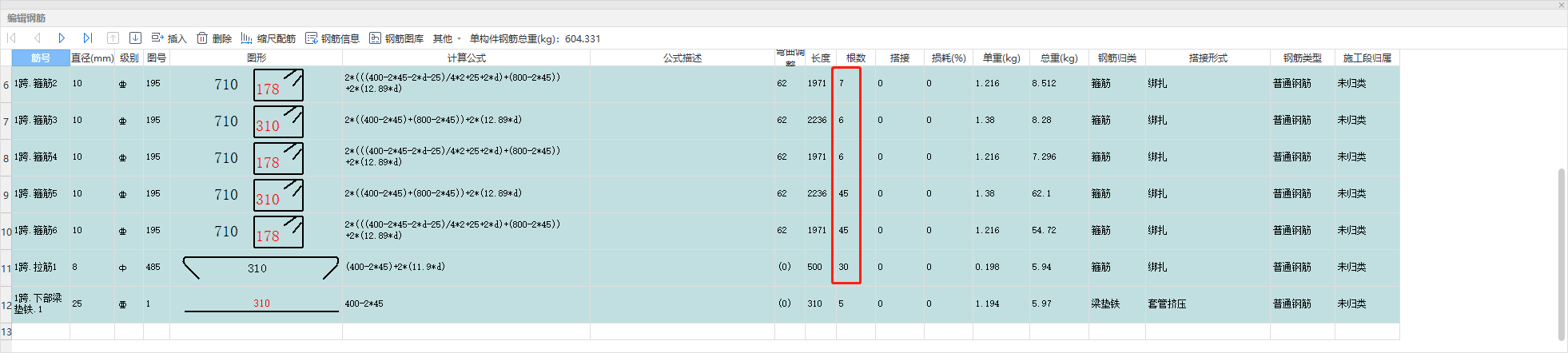Click the 损耗(%) column header
This screenshot has height=353, width=1568.
pos(949,58)
